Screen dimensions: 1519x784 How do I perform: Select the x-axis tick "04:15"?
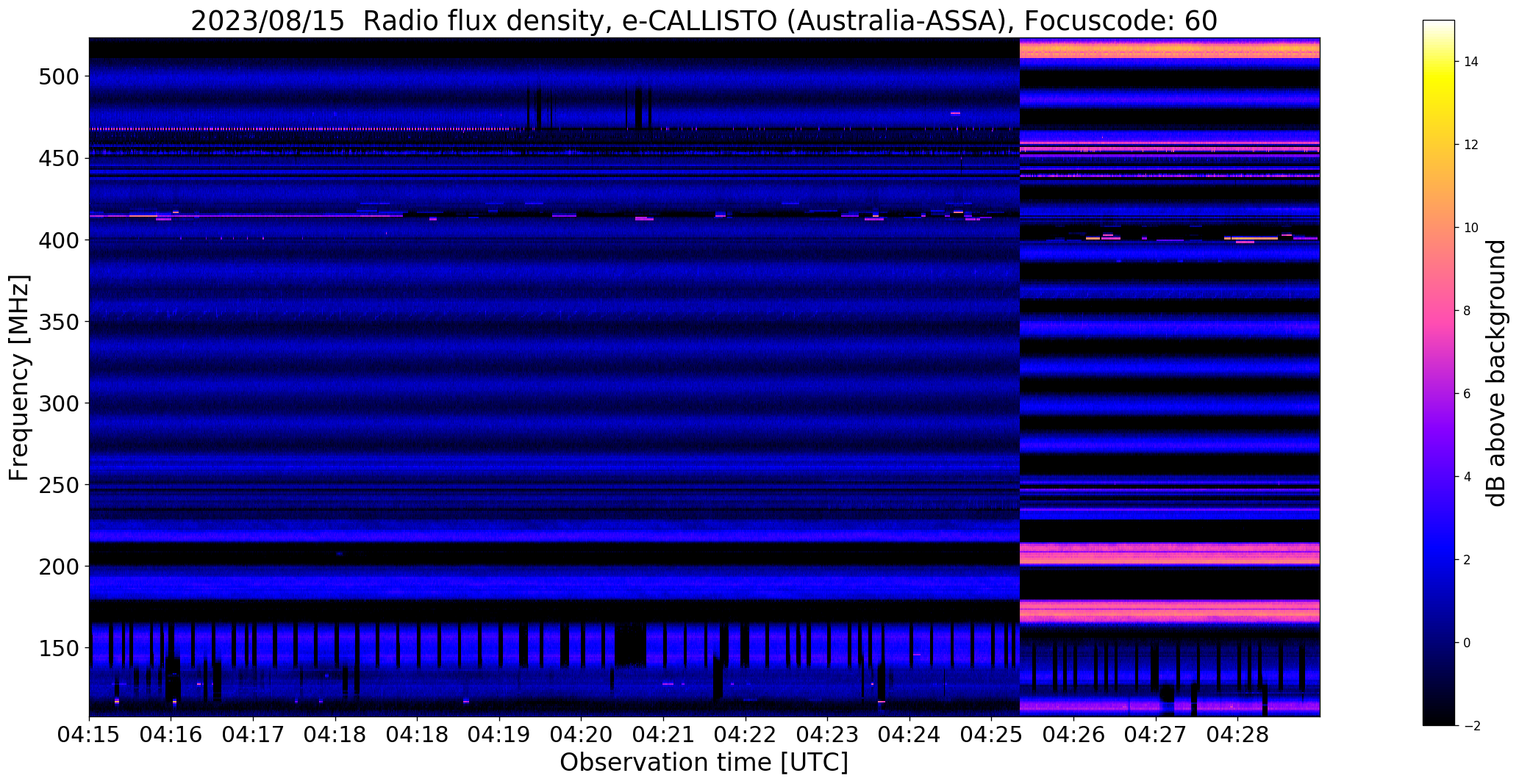click(x=89, y=736)
